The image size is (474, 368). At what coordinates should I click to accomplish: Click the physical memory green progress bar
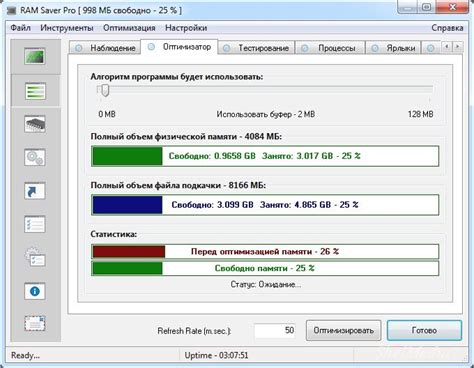click(x=265, y=156)
